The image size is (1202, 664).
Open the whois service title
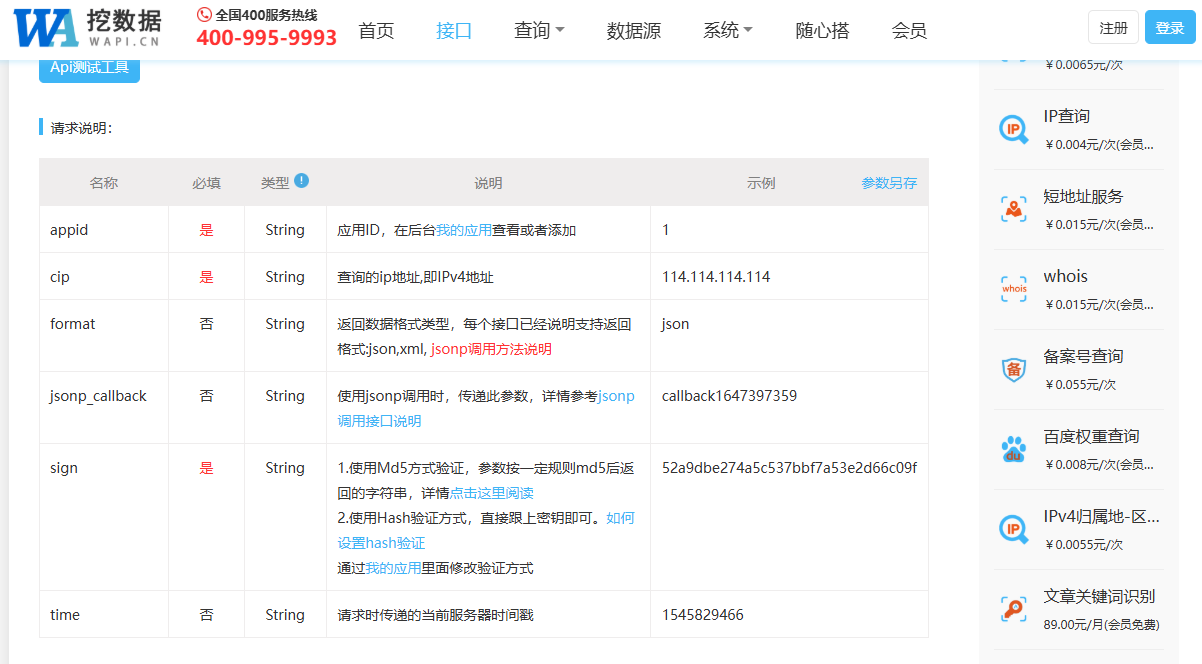tap(1065, 276)
